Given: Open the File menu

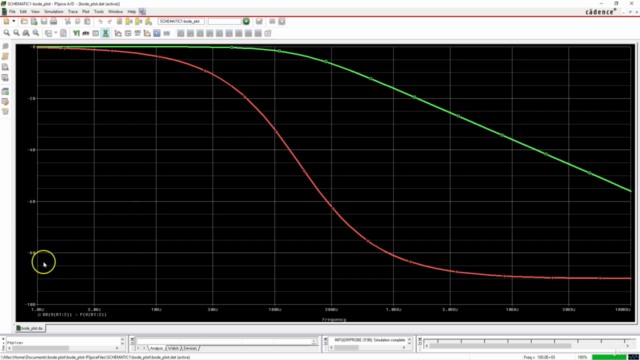Looking at the screenshot, I should coord(12,12).
